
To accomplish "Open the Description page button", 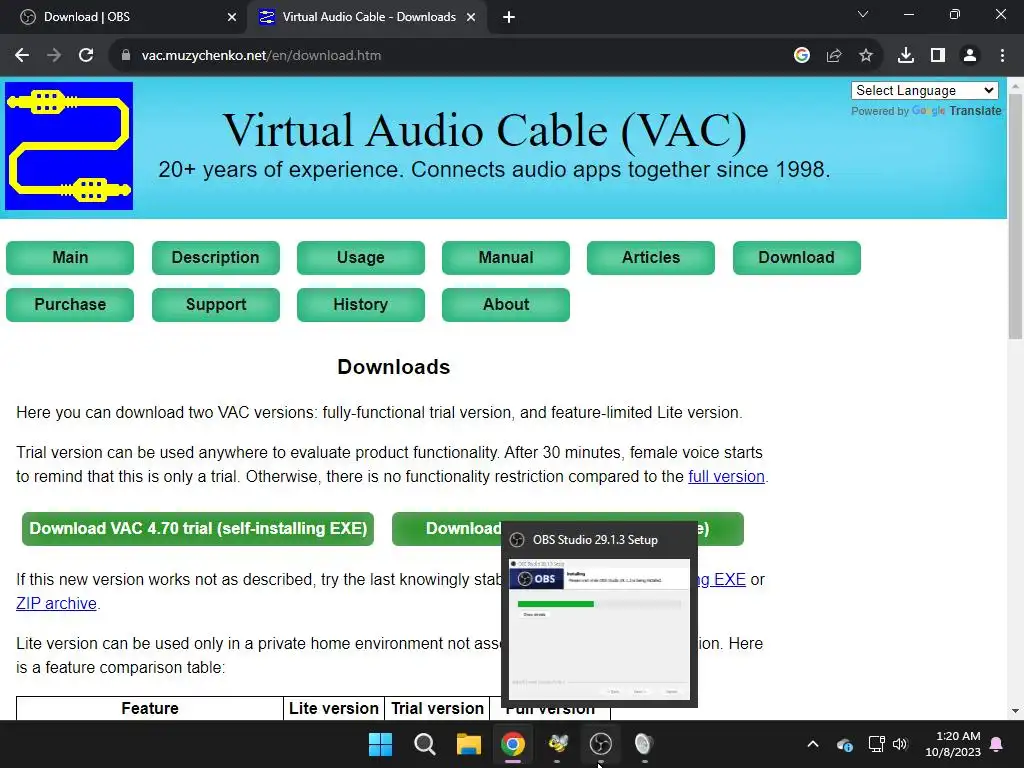I will [x=216, y=257].
